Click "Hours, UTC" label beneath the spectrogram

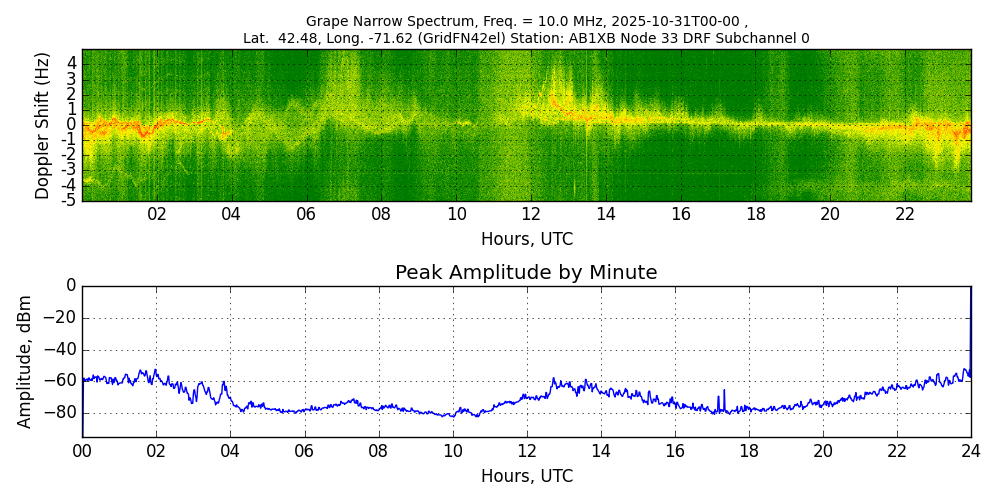526,240
